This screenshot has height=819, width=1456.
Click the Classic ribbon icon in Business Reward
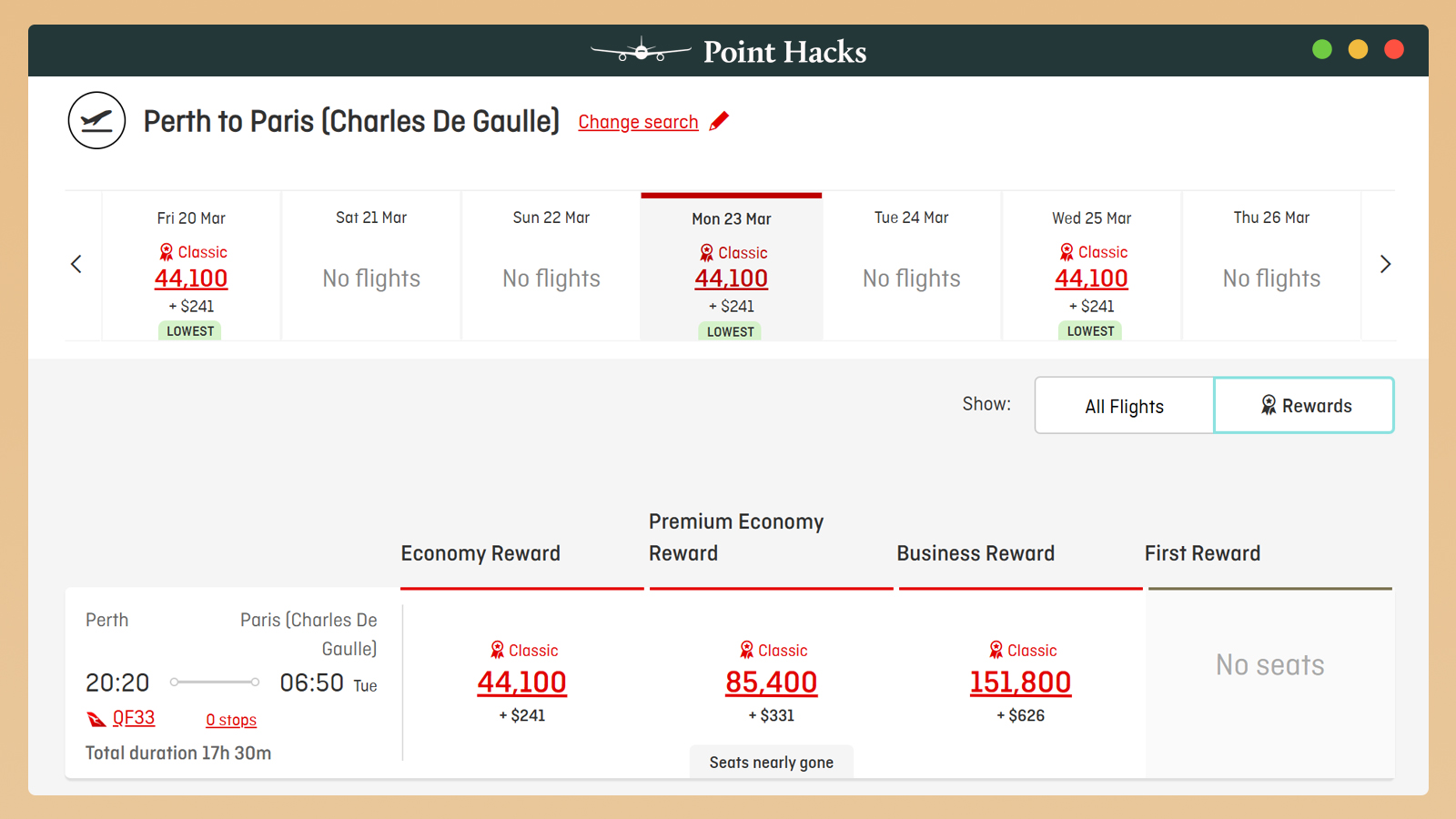pos(996,650)
